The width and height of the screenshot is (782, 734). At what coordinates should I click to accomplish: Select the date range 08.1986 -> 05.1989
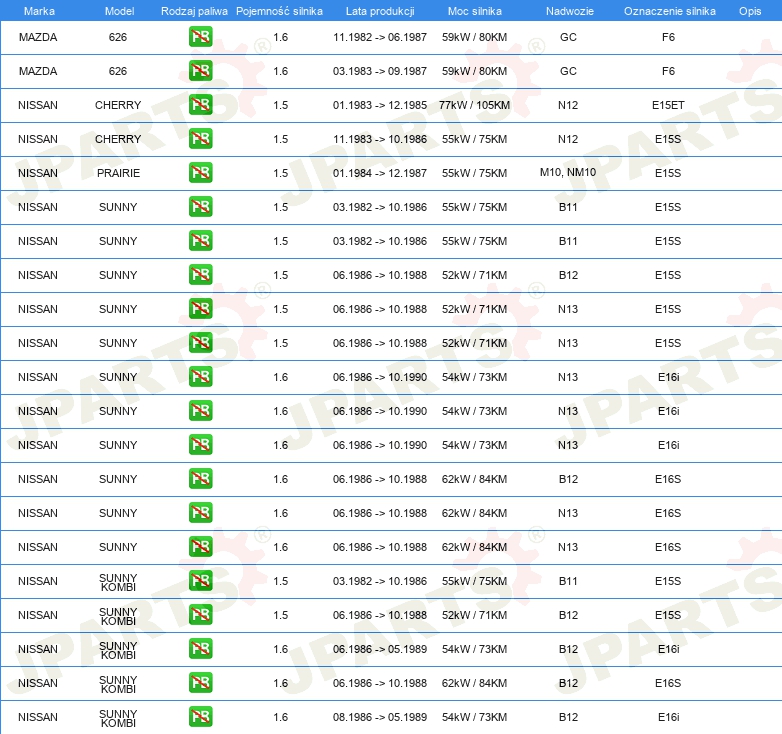[x=380, y=717]
